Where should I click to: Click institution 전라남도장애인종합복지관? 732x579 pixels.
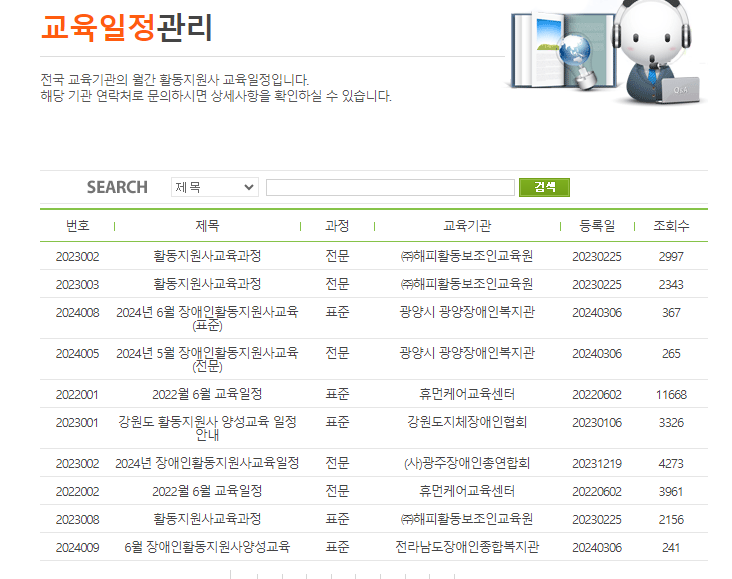click(x=467, y=547)
